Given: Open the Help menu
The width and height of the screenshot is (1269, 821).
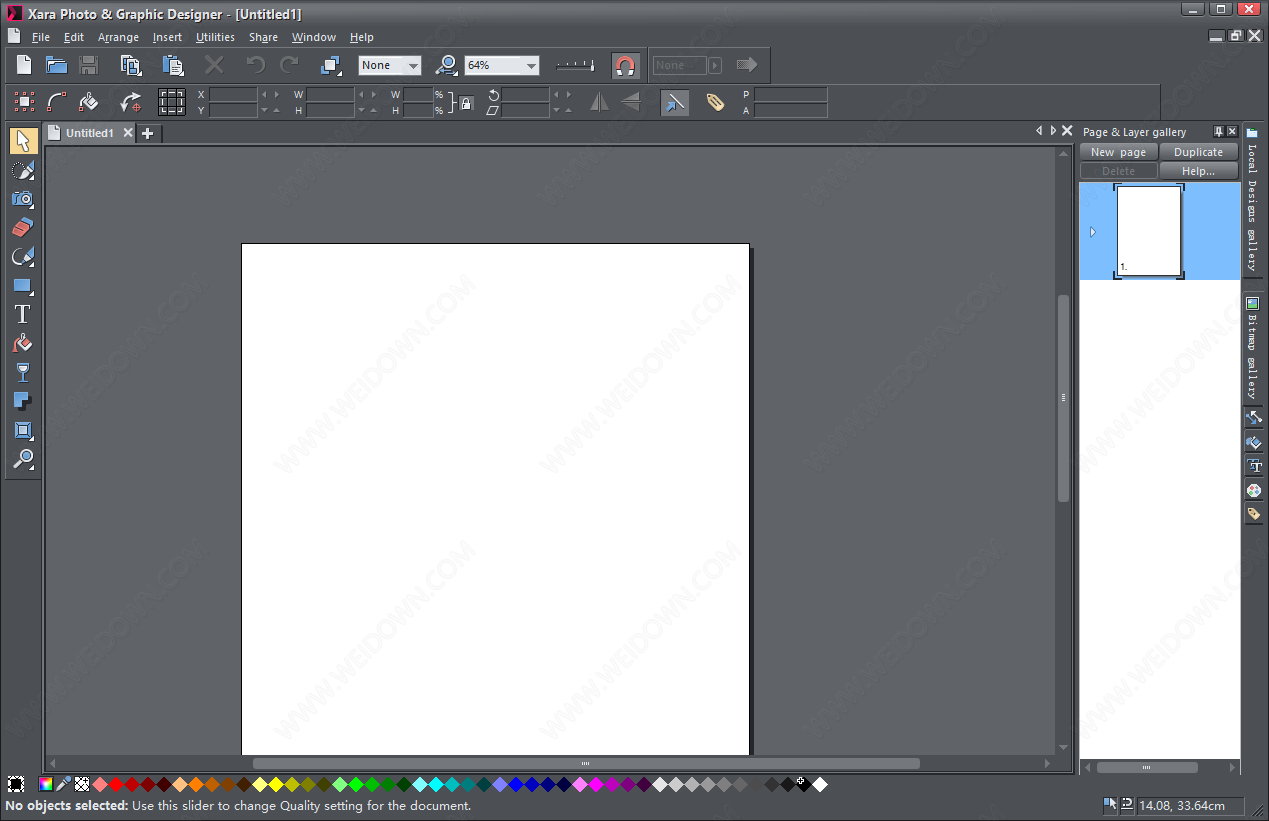Looking at the screenshot, I should click(362, 37).
